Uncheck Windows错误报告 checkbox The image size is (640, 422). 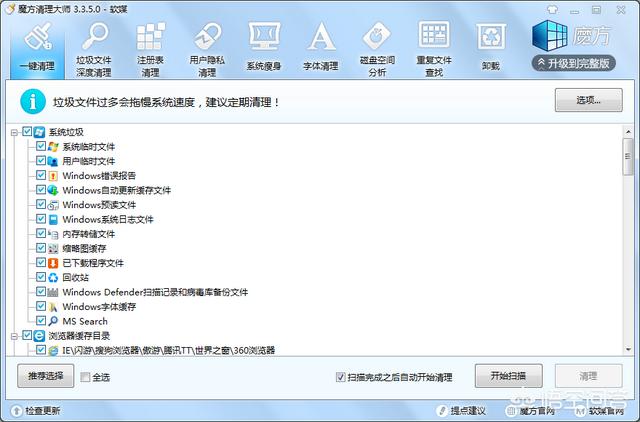pyautogui.click(x=40, y=175)
